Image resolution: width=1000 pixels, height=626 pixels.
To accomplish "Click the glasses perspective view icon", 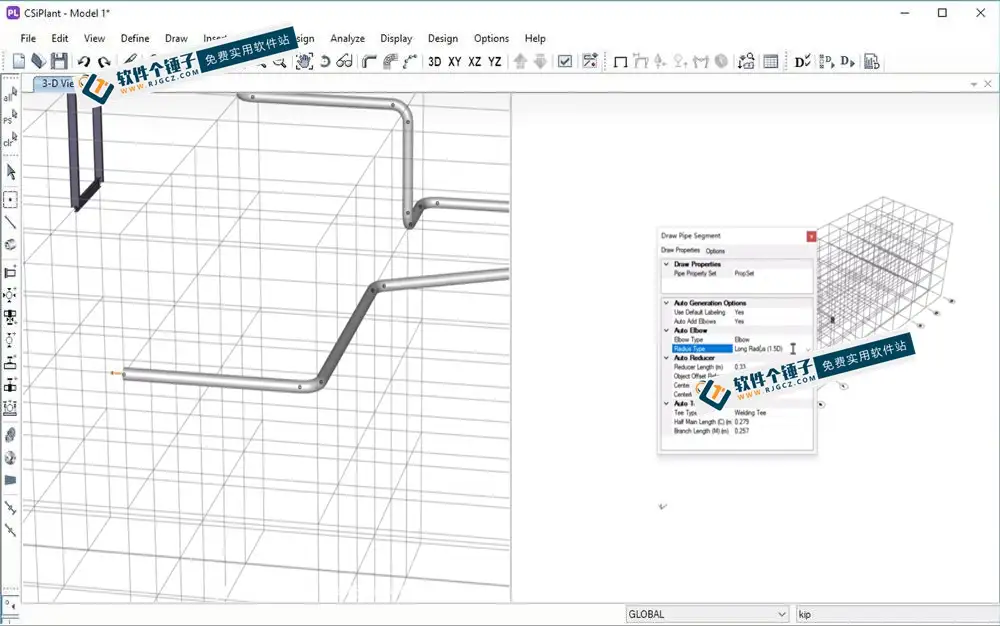I will (344, 61).
